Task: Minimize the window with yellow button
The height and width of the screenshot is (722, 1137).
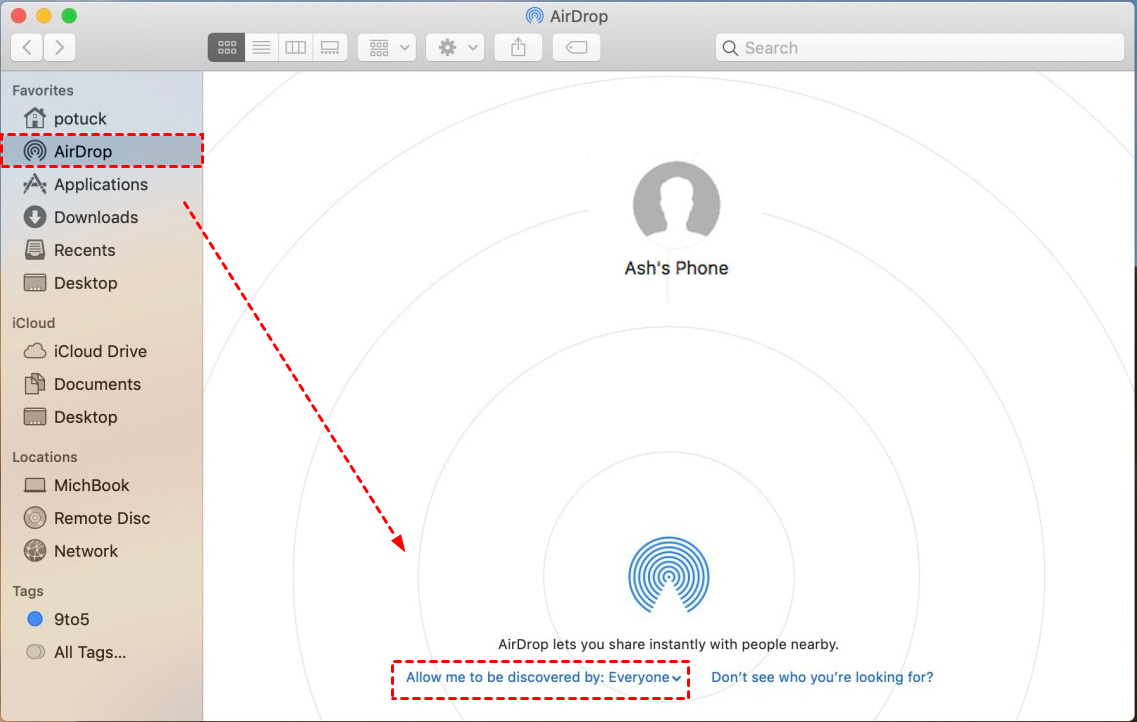Action: tap(44, 15)
